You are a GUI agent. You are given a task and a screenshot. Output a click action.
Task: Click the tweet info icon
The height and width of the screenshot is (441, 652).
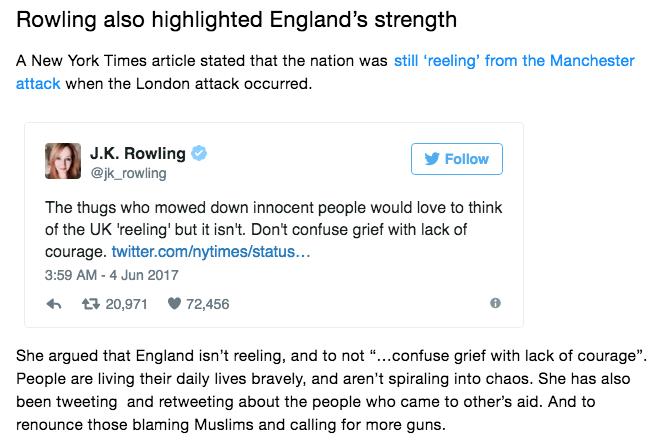coord(495,303)
